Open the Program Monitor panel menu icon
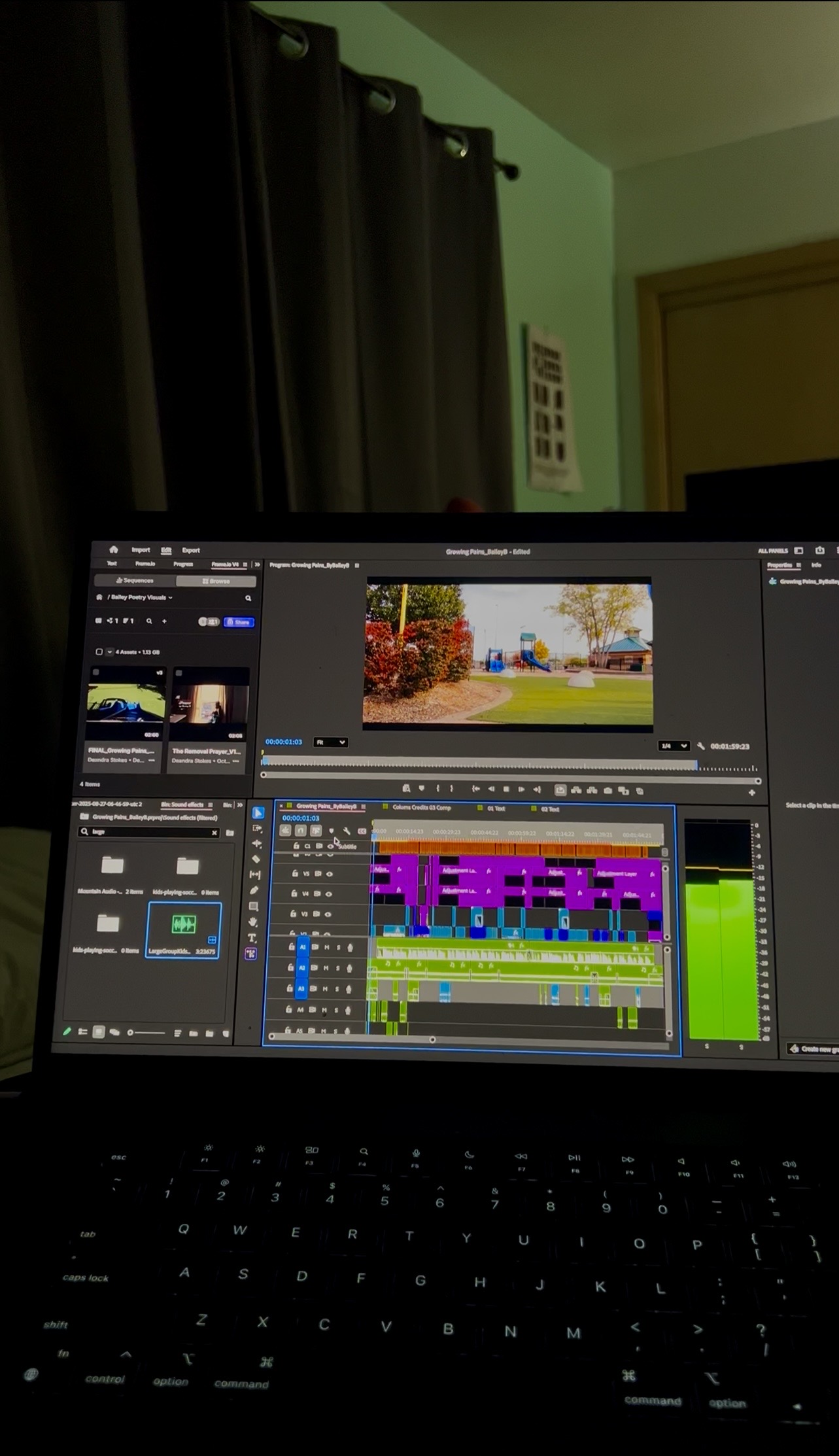Screen dimensions: 839x1456 coord(357,565)
